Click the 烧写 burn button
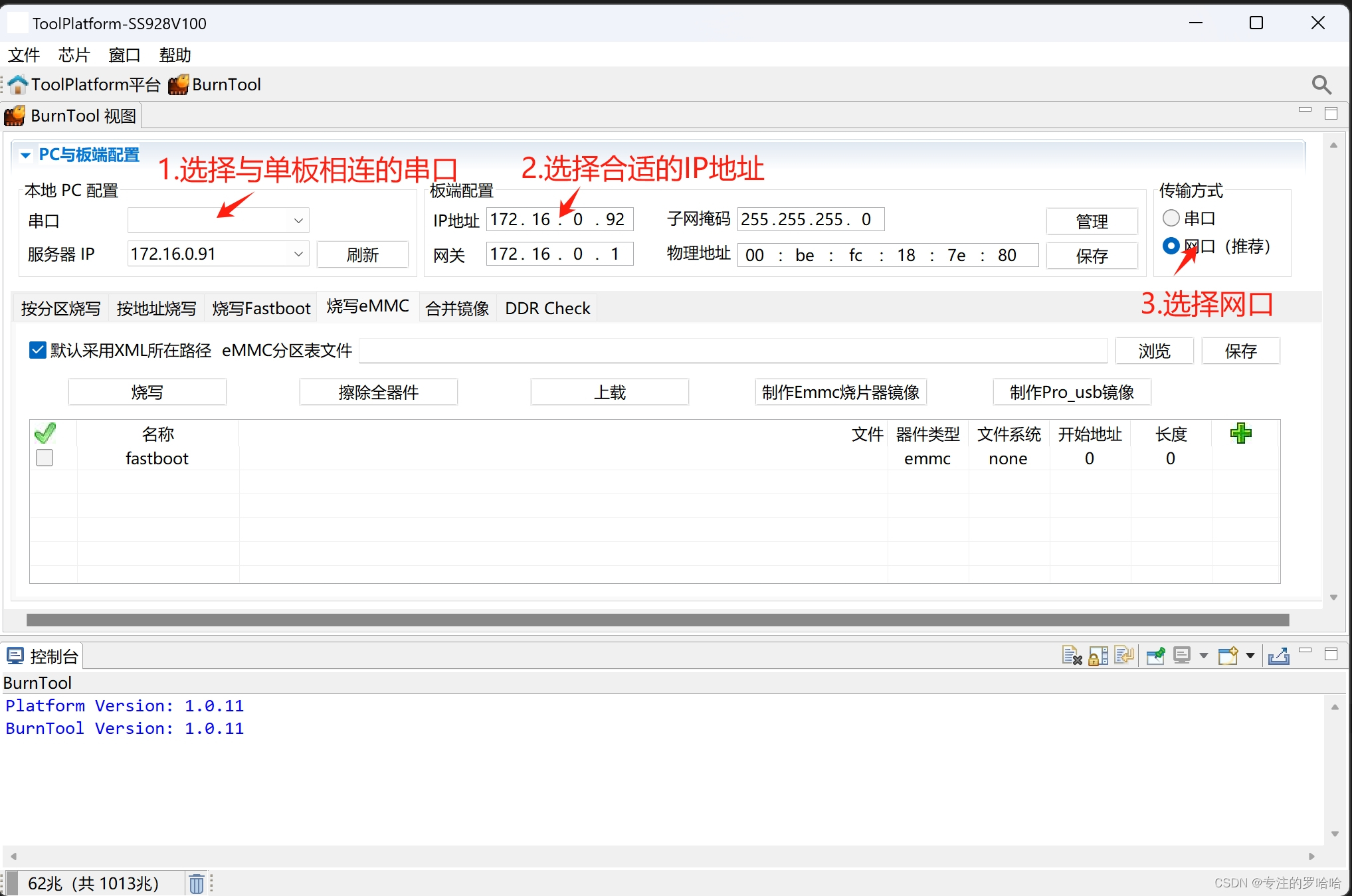Viewport: 1352px width, 896px height. [147, 392]
